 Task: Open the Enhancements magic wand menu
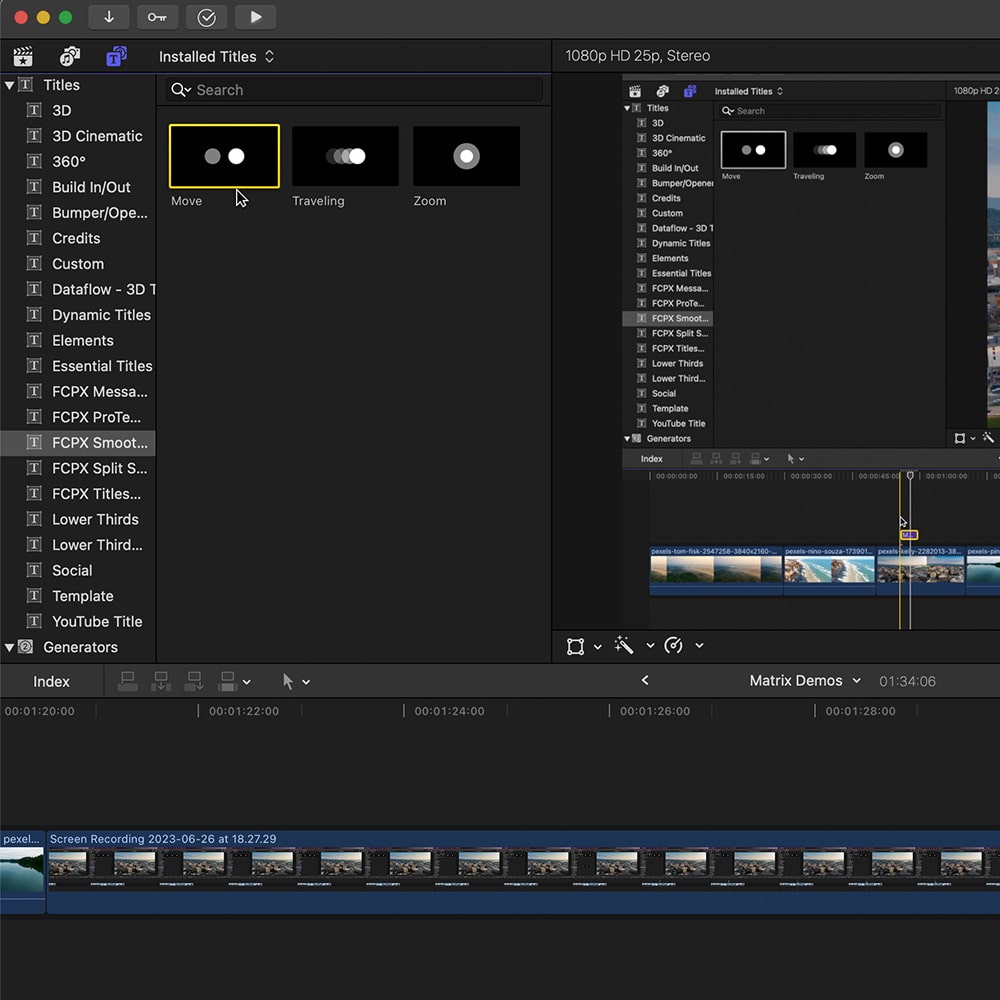625,646
